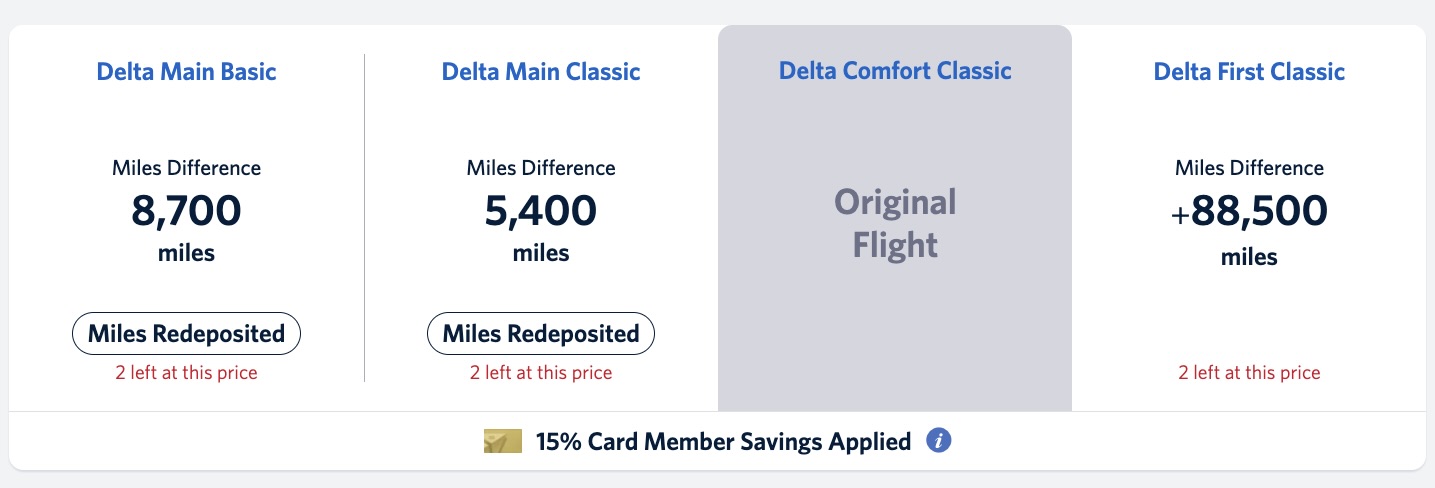Open the Delta Main Classic fare heading
Viewport: 1435px width, 488px height.
pyautogui.click(x=541, y=72)
